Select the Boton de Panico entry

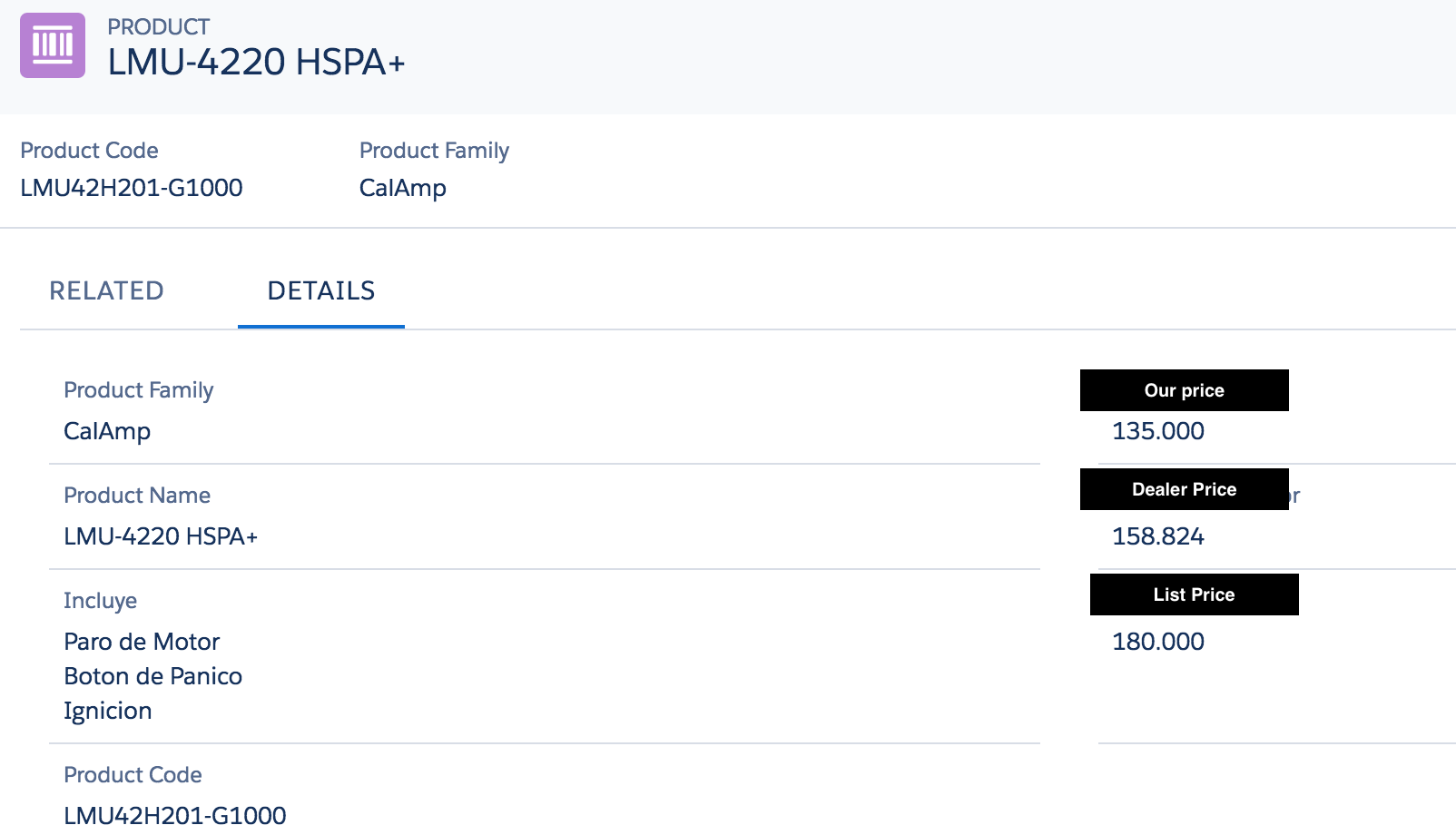(152, 676)
